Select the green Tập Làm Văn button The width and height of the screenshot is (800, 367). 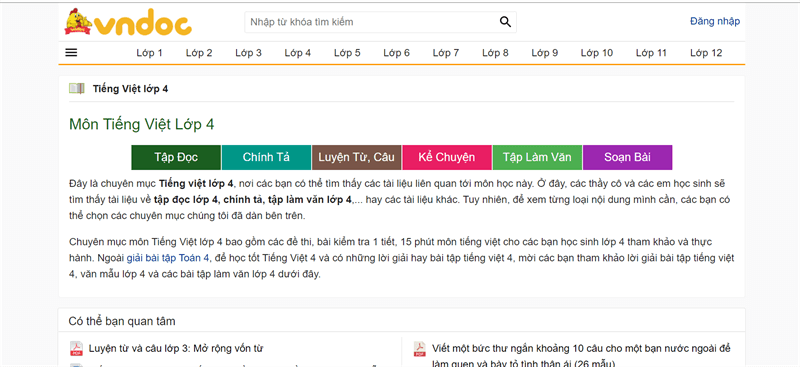[537, 157]
